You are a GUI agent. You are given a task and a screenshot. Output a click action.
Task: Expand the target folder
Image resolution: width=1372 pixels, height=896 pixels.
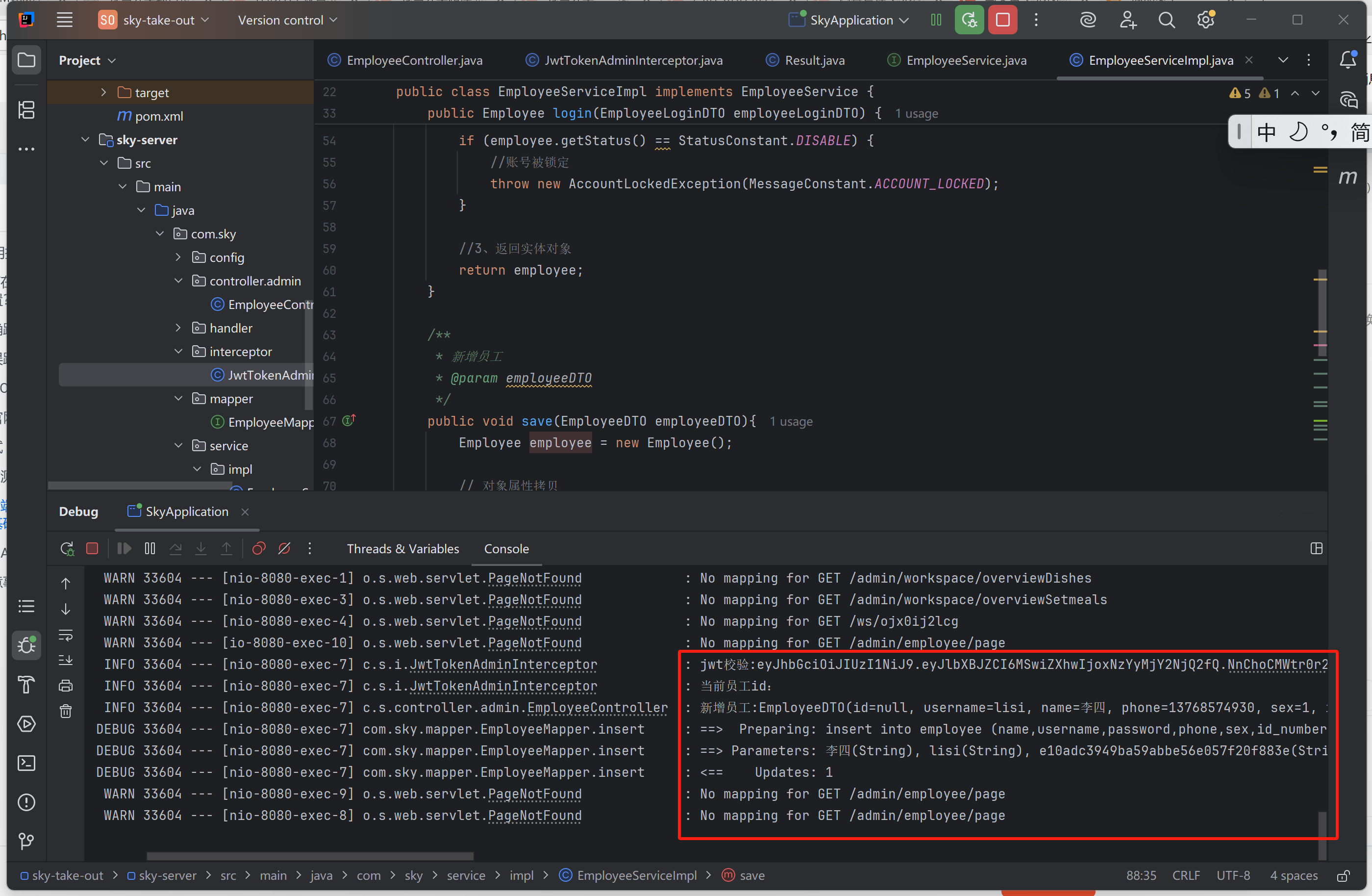coord(103,92)
